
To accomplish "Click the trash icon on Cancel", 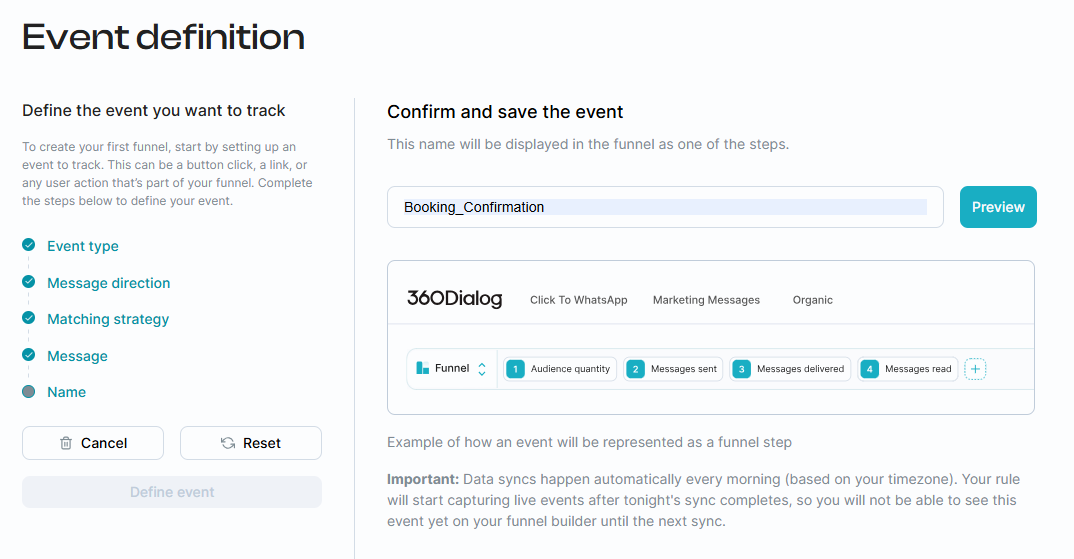I will click(x=66, y=443).
